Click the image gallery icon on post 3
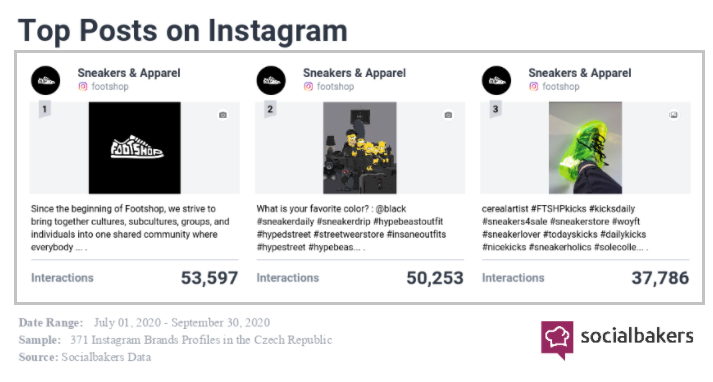 tap(673, 115)
